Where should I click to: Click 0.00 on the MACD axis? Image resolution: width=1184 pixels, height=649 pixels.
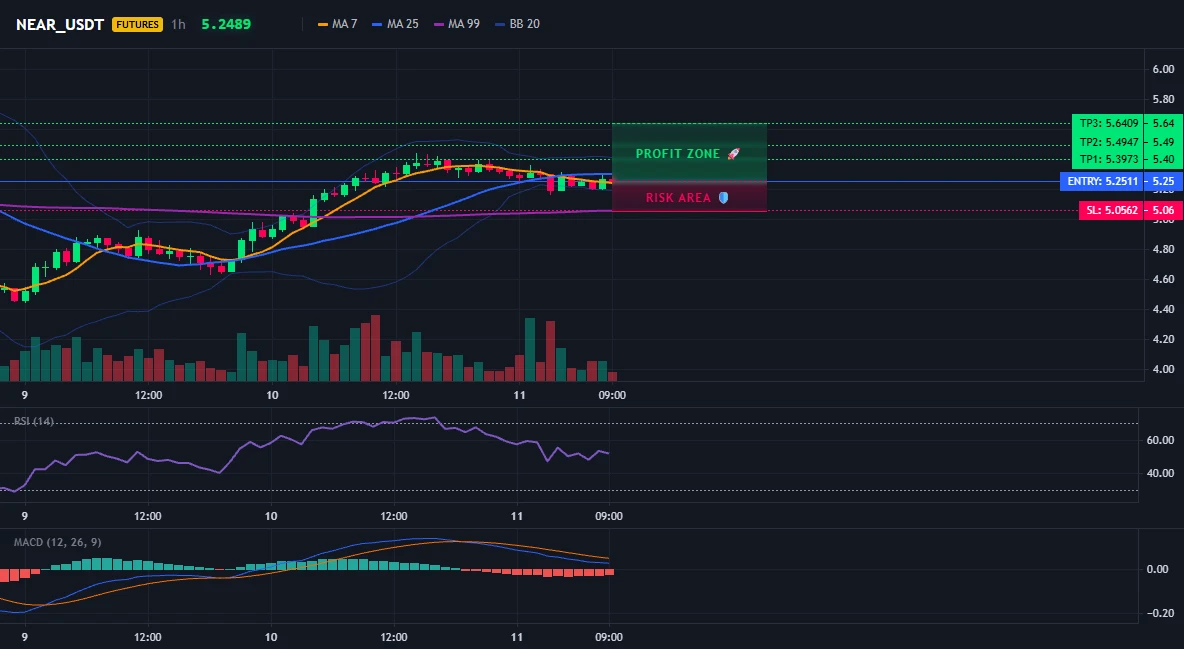coord(1158,570)
